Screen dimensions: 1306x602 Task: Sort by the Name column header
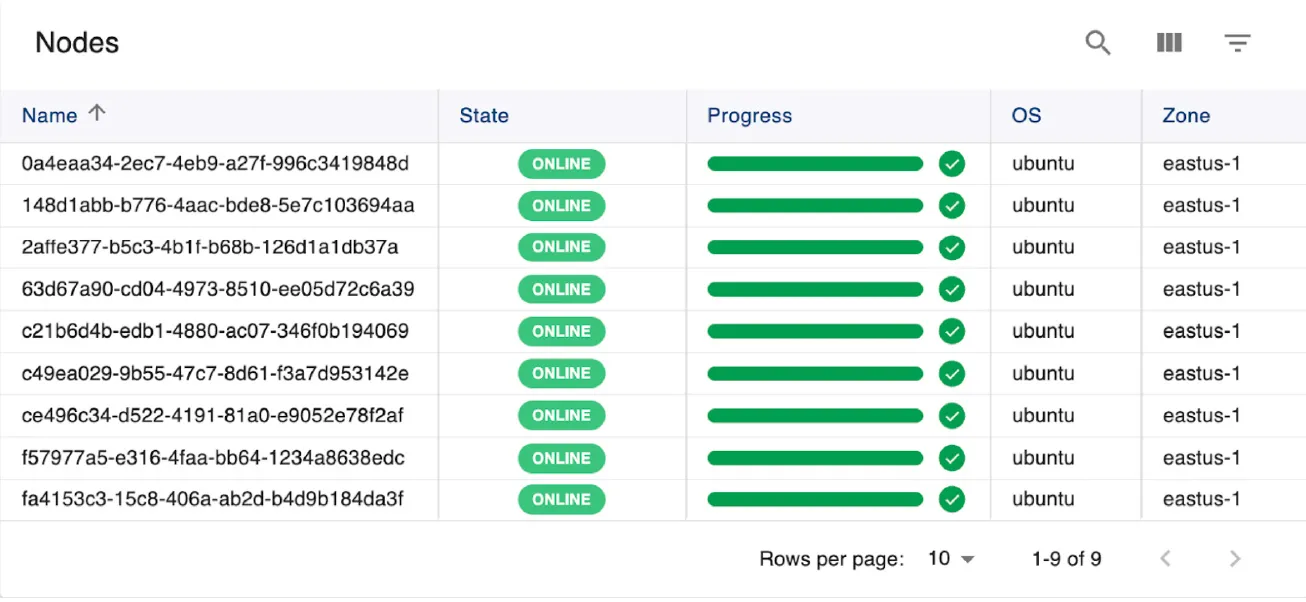(x=50, y=115)
